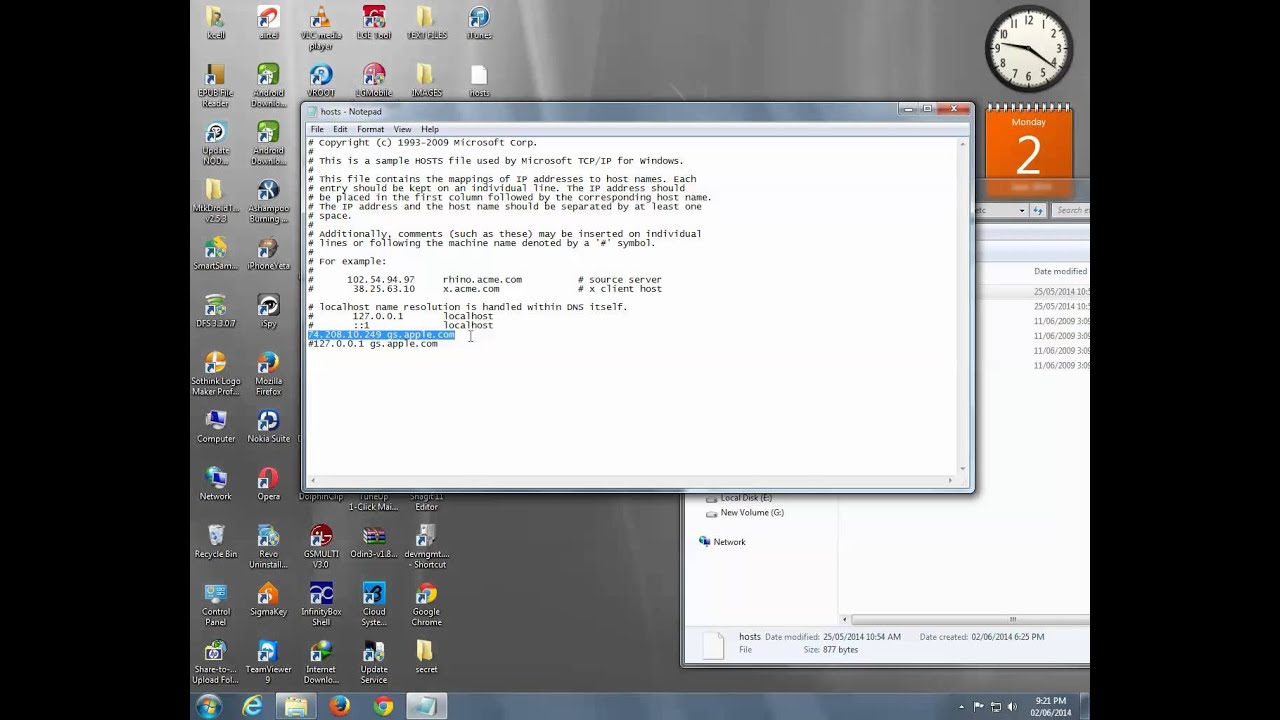Screen dimensions: 1280x720
Task: Switch to Windows Explorer taskbar button
Action: point(296,706)
